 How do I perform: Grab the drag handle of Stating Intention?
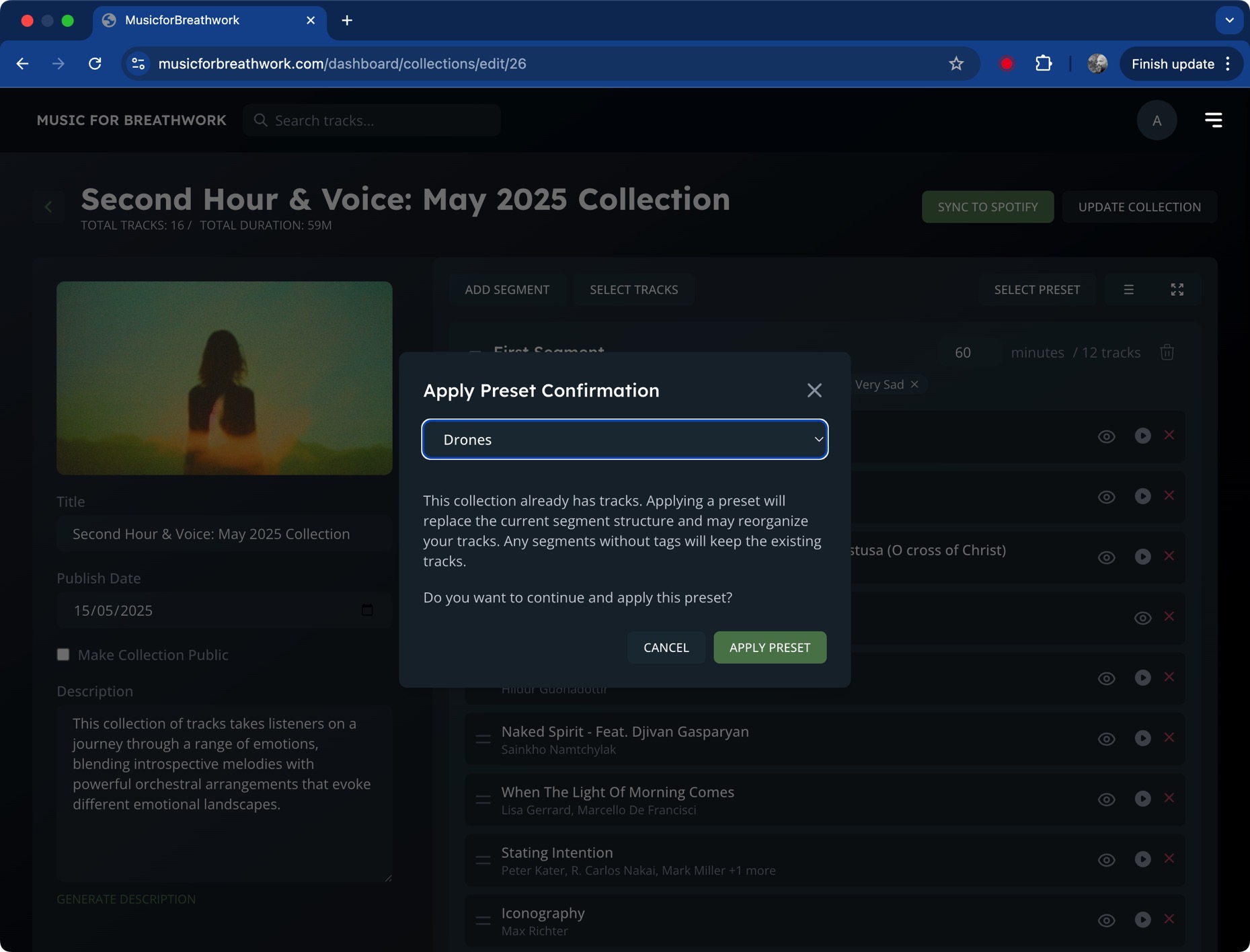(x=483, y=860)
